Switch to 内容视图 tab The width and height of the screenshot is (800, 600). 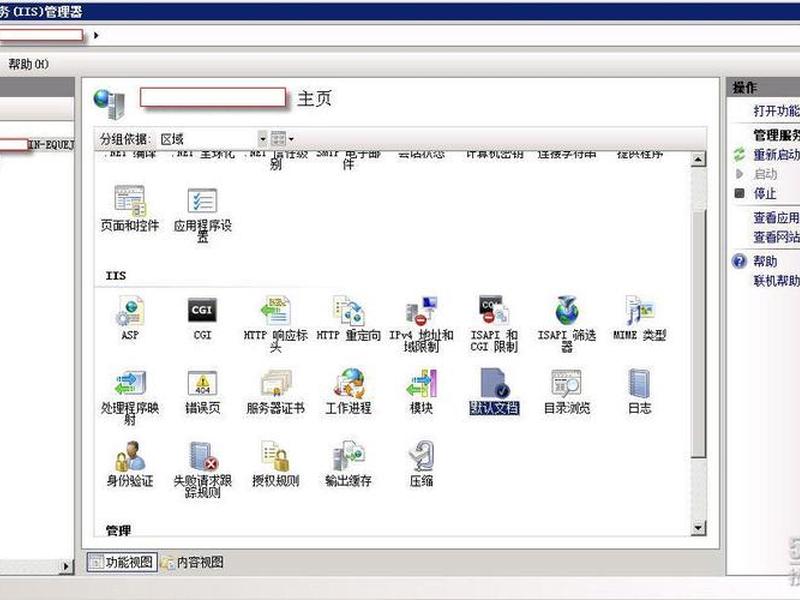pyautogui.click(x=192, y=562)
